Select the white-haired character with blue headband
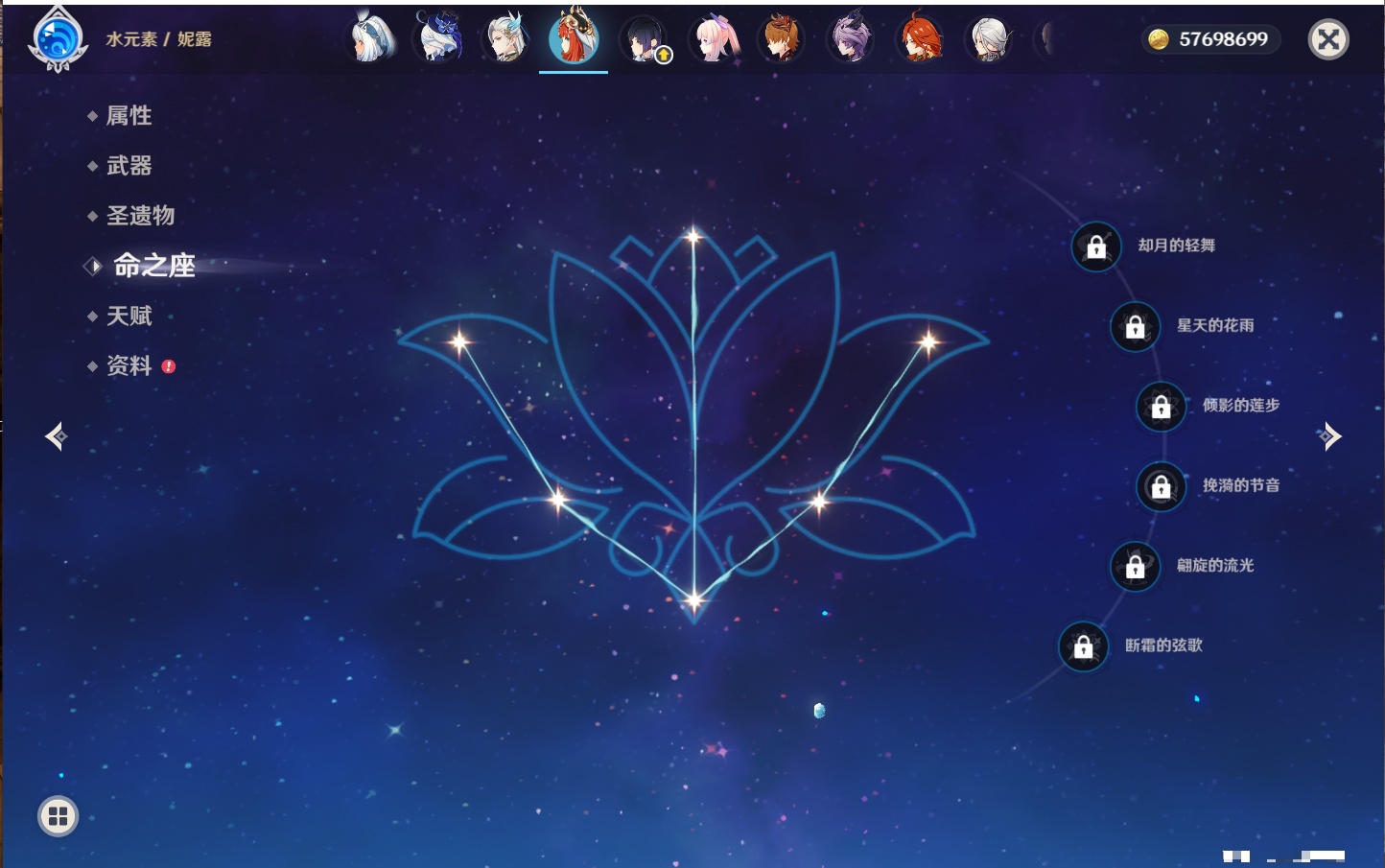The width and height of the screenshot is (1385, 868). 370,39
